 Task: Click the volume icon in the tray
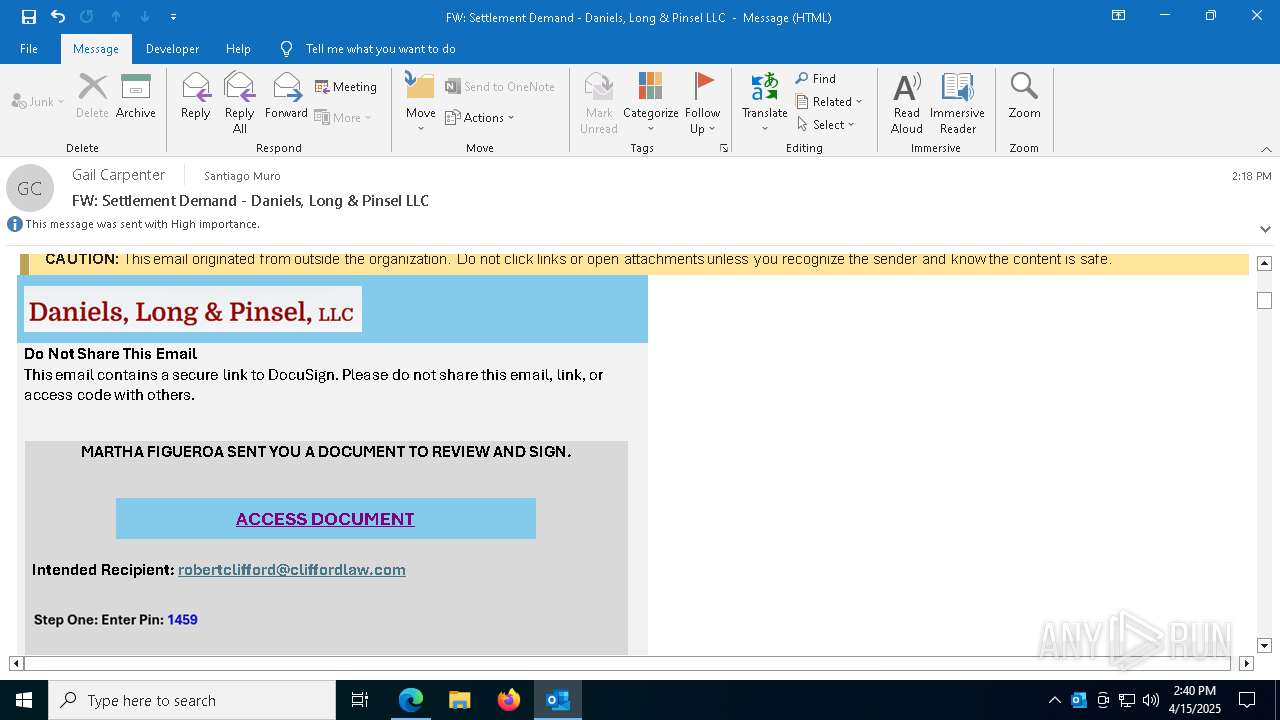pos(1150,700)
